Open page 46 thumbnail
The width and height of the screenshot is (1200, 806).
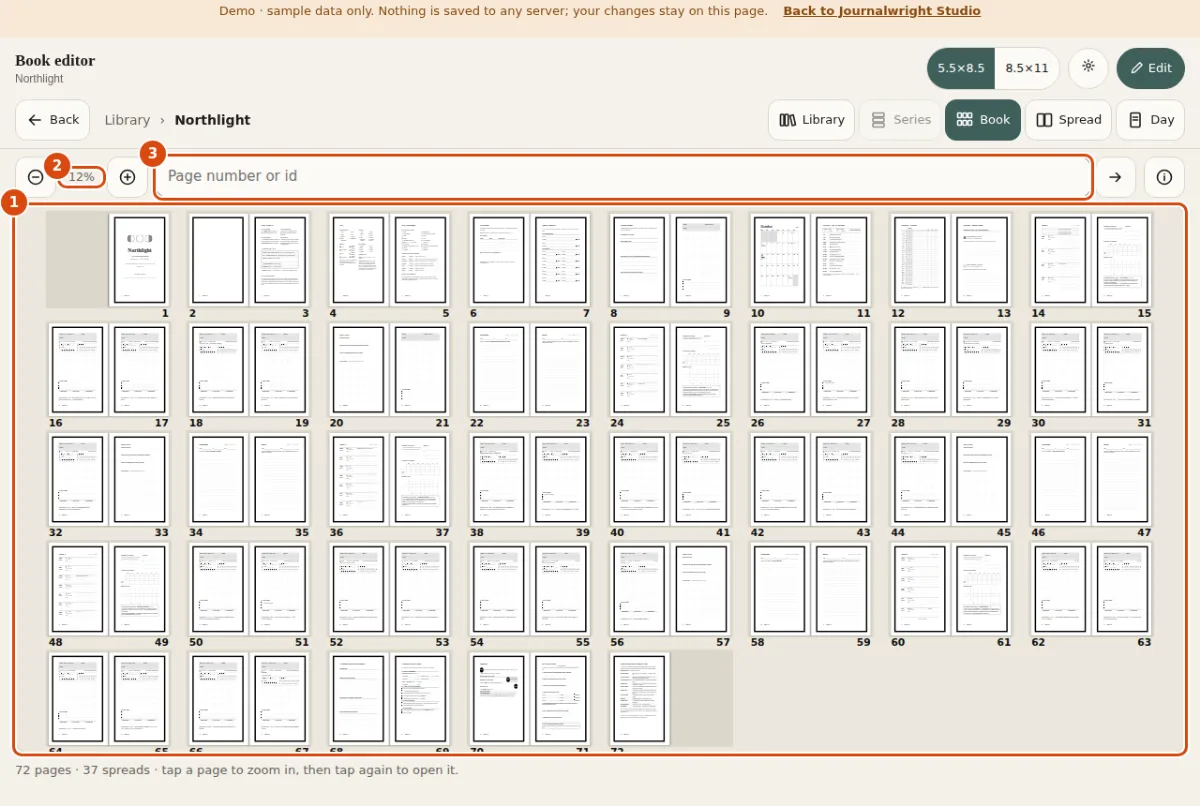click(1060, 480)
